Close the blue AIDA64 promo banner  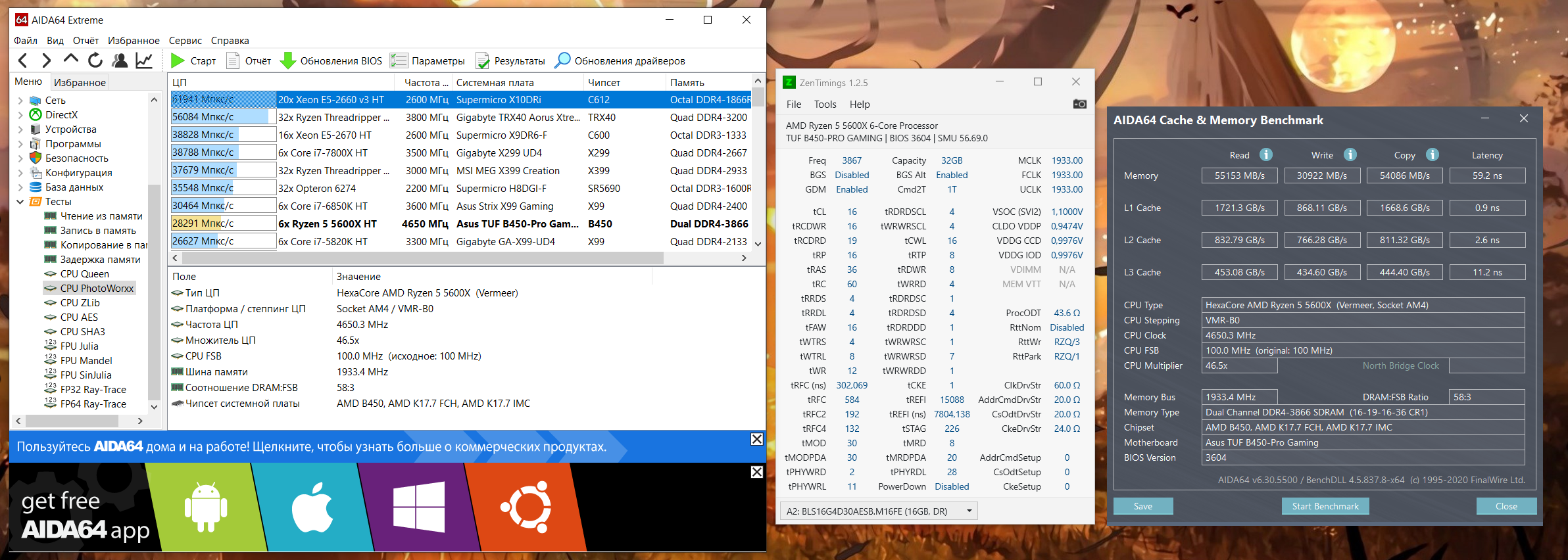click(x=757, y=439)
